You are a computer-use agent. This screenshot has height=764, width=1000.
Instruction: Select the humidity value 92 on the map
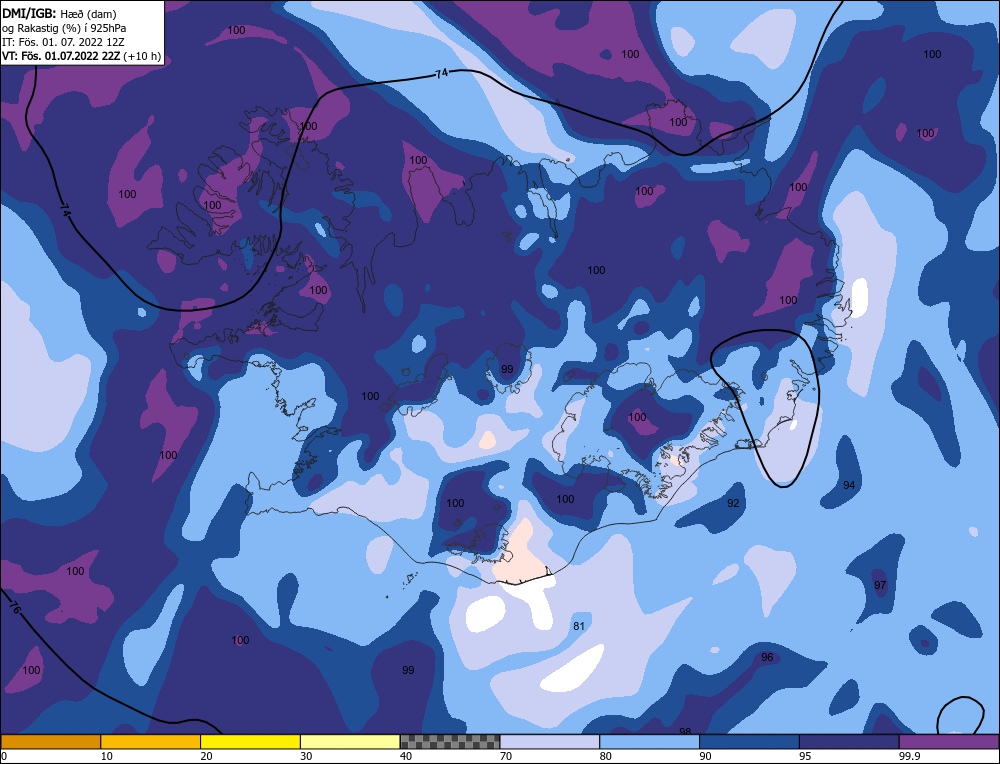(x=733, y=503)
